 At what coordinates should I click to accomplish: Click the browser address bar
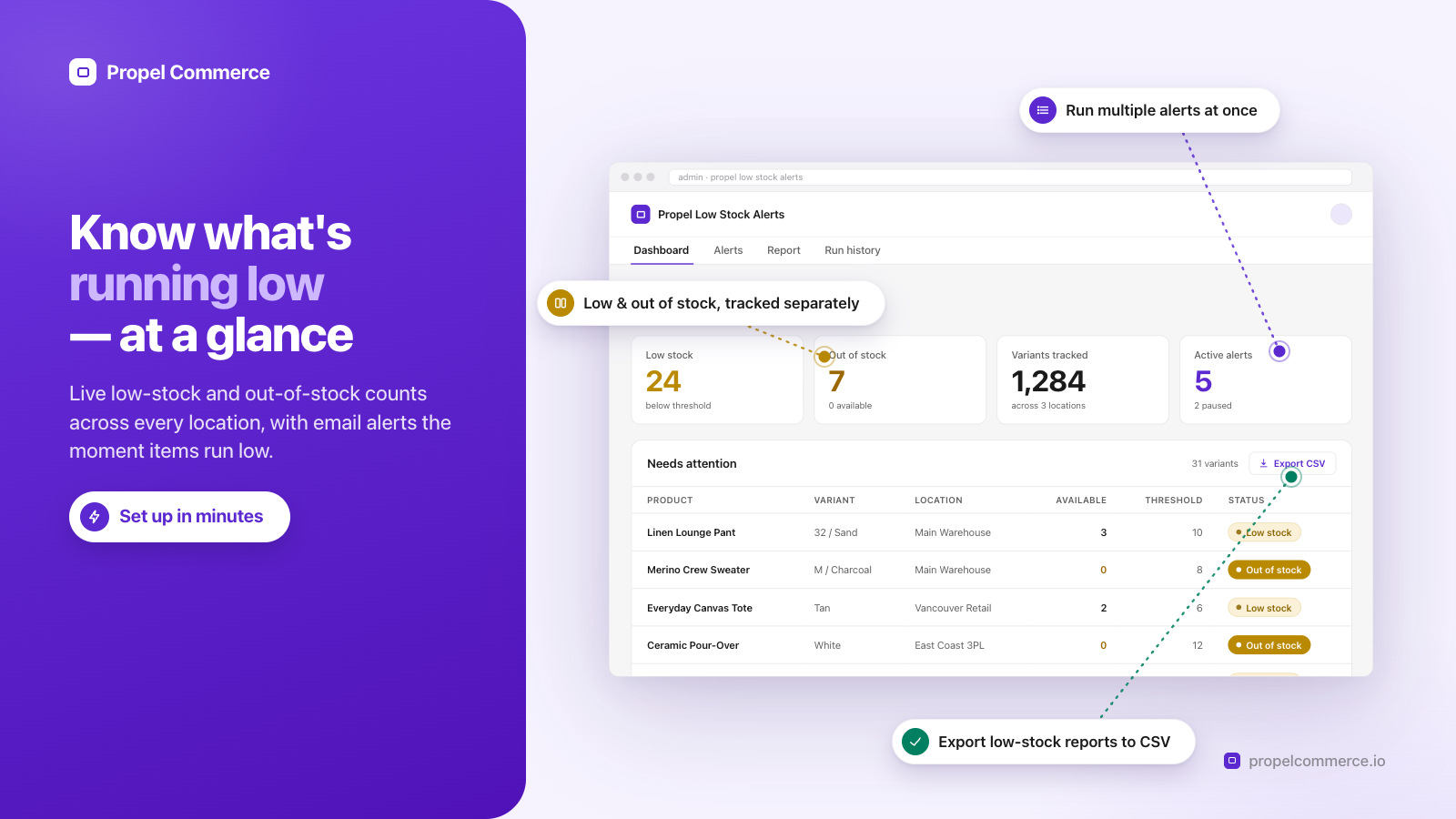click(x=1010, y=177)
